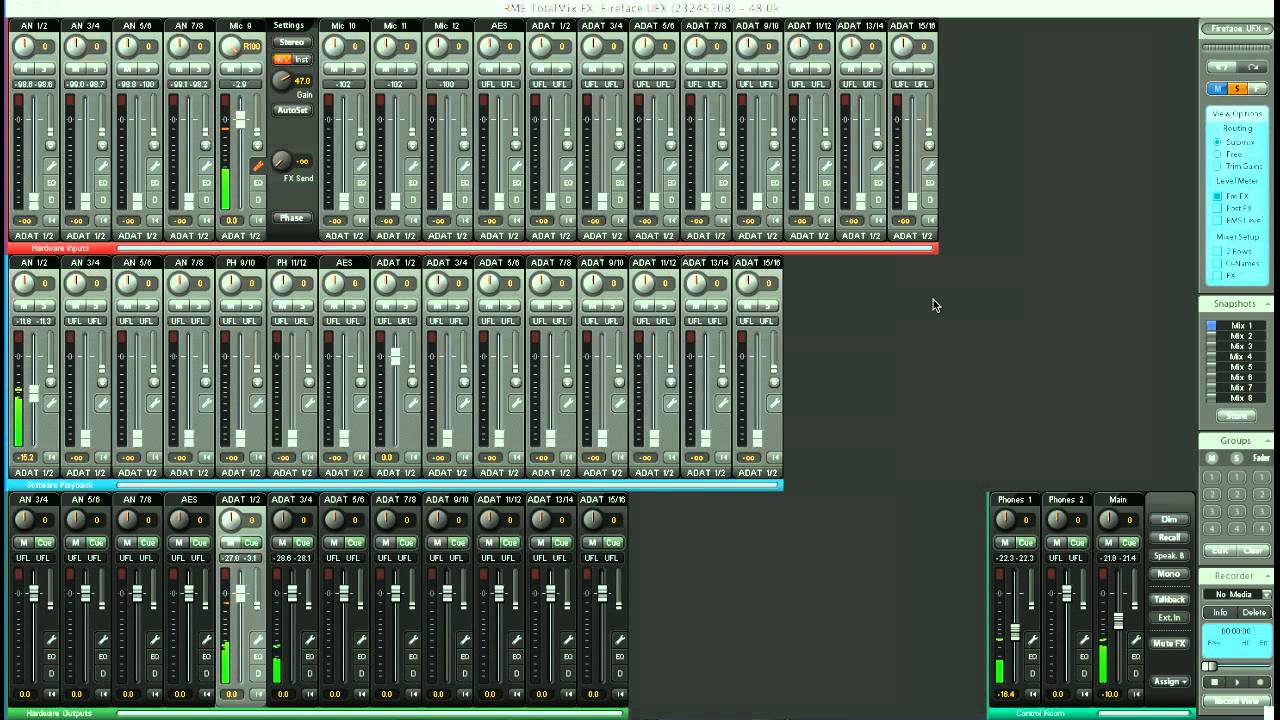Screen dimensions: 1280x720
Task: Enable RMS Level checkbox
Action: [1216, 220]
